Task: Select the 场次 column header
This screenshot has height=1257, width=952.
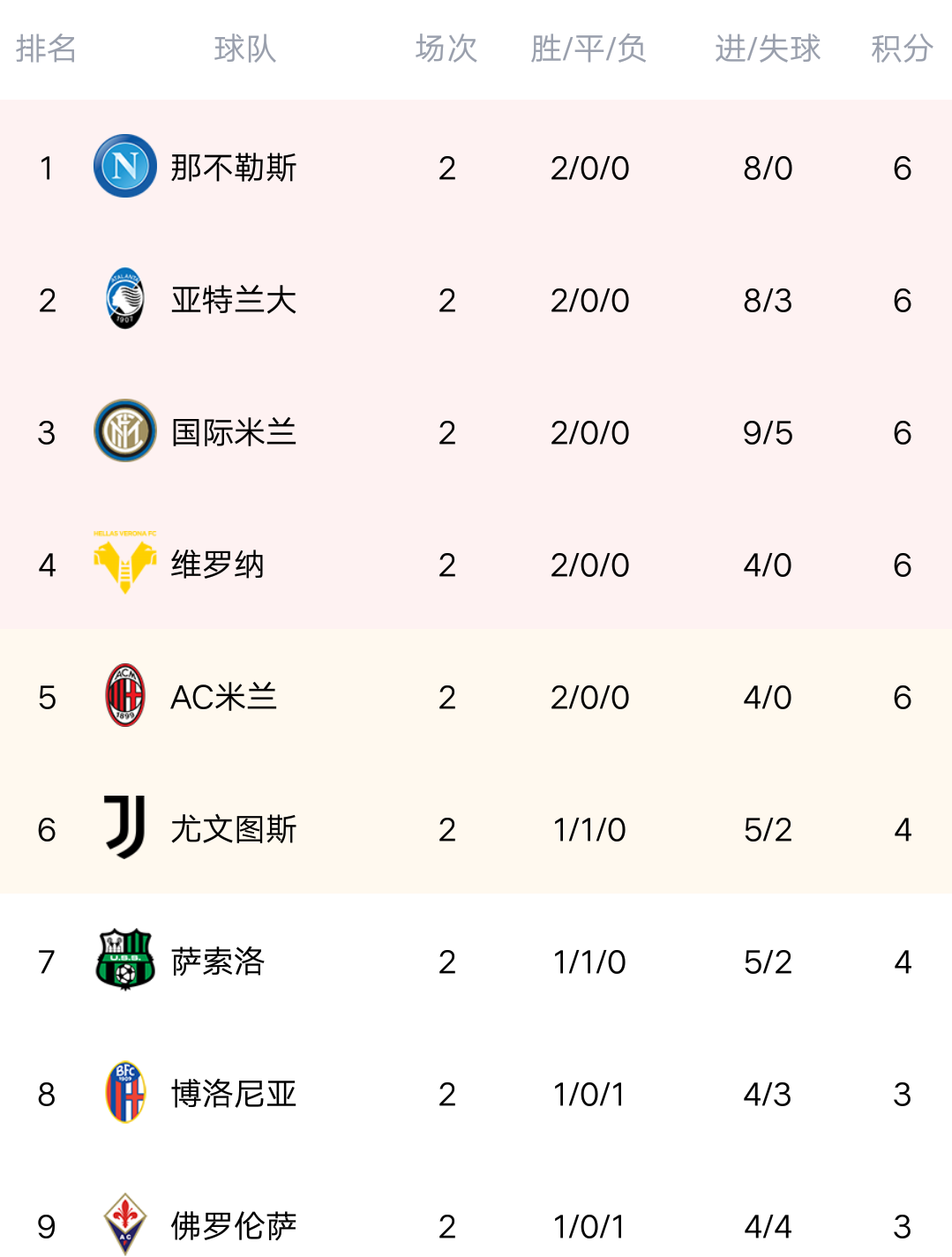Action: point(446,49)
